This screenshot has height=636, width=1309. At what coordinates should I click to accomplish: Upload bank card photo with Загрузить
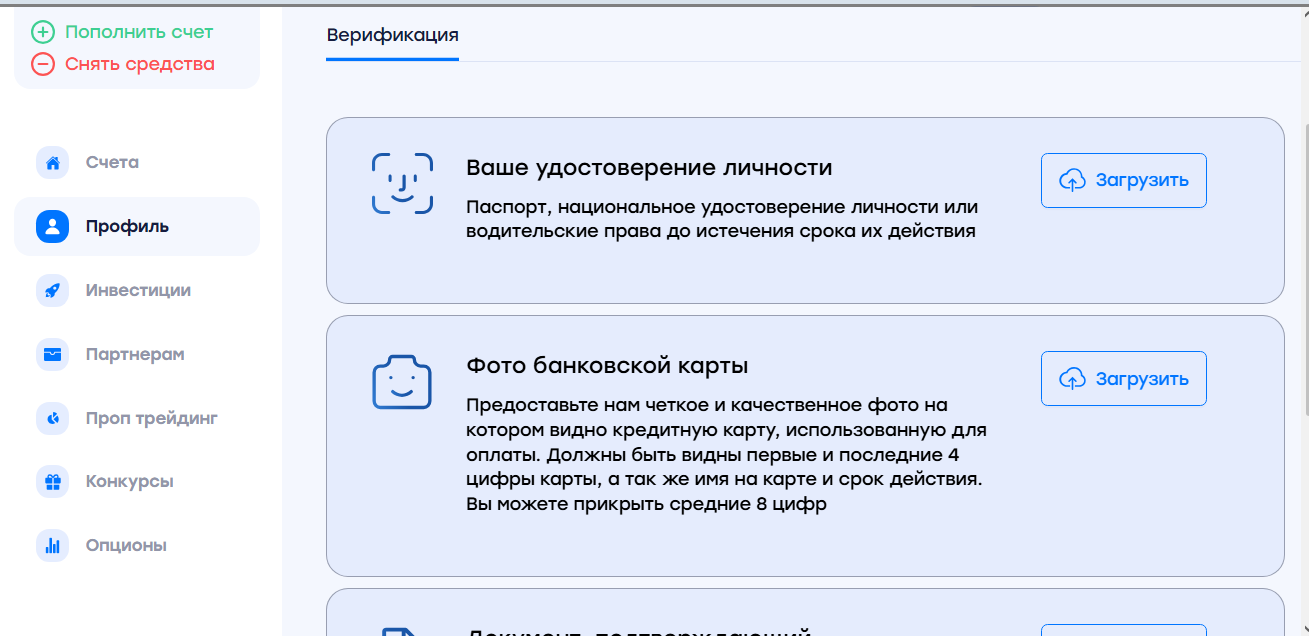click(1123, 379)
